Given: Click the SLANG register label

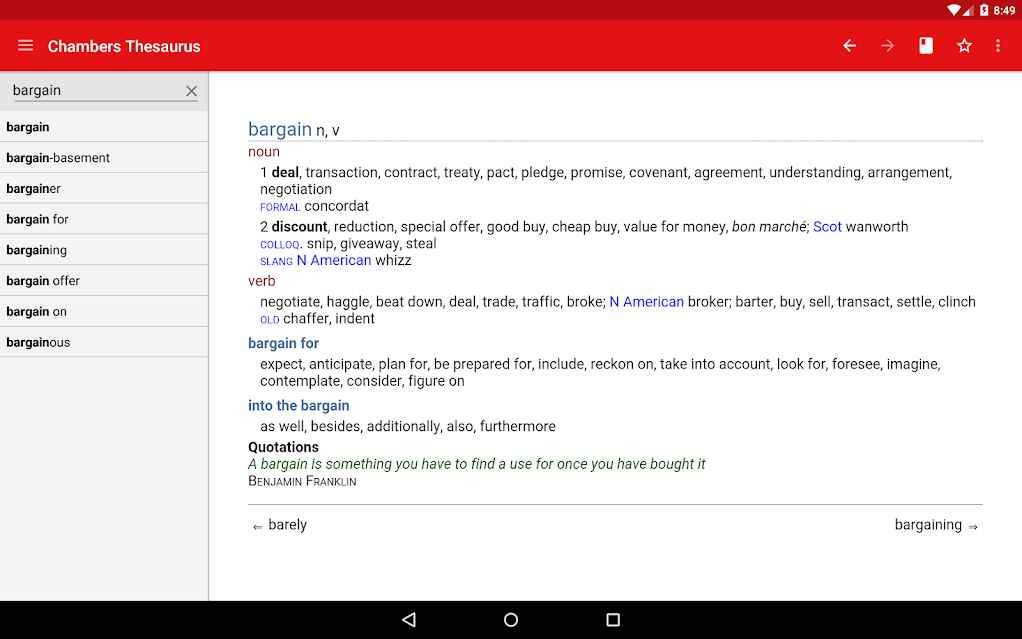Looking at the screenshot, I should (x=276, y=261).
